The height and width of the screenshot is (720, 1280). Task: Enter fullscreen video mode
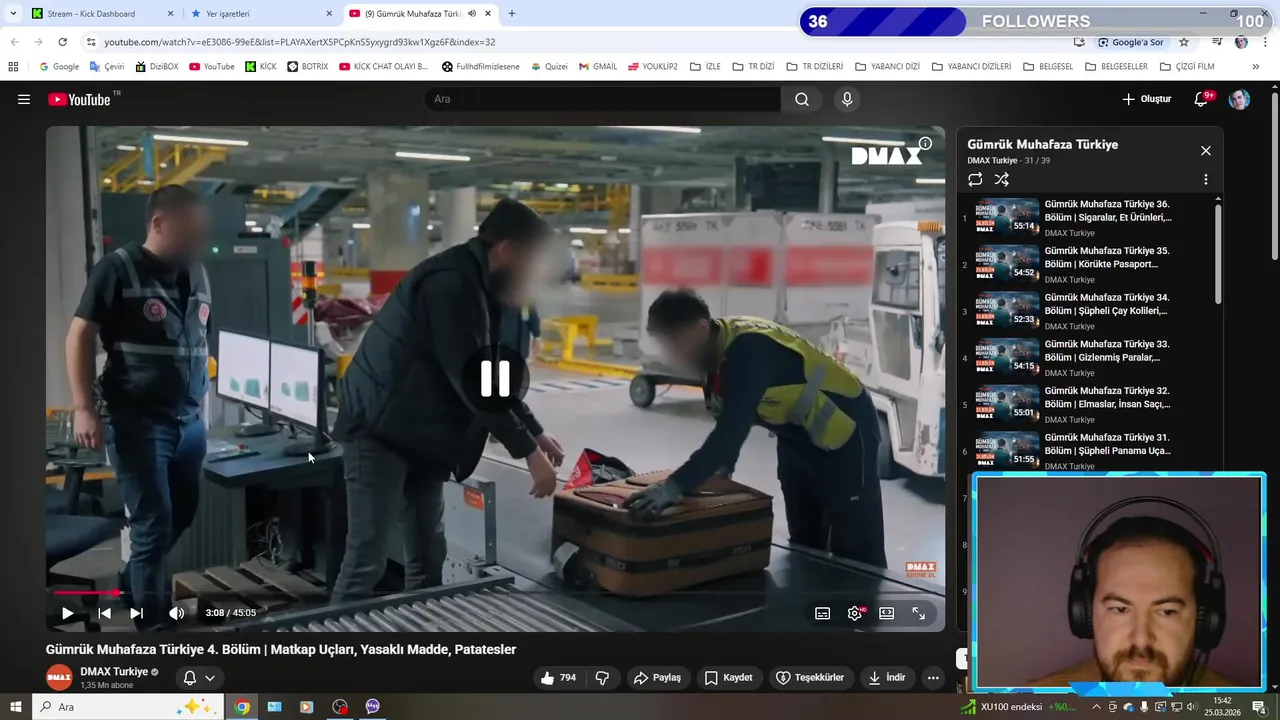pos(919,613)
